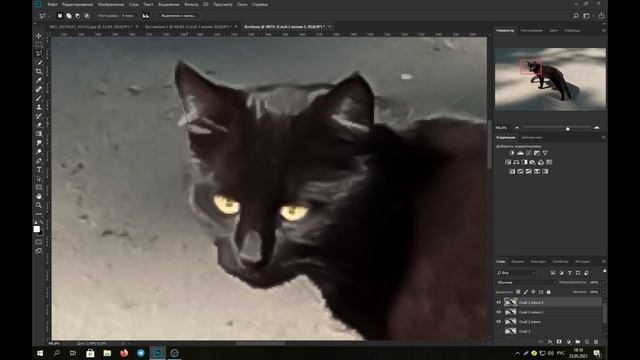
Task: Toggle lock position
Action: [x=533, y=292]
